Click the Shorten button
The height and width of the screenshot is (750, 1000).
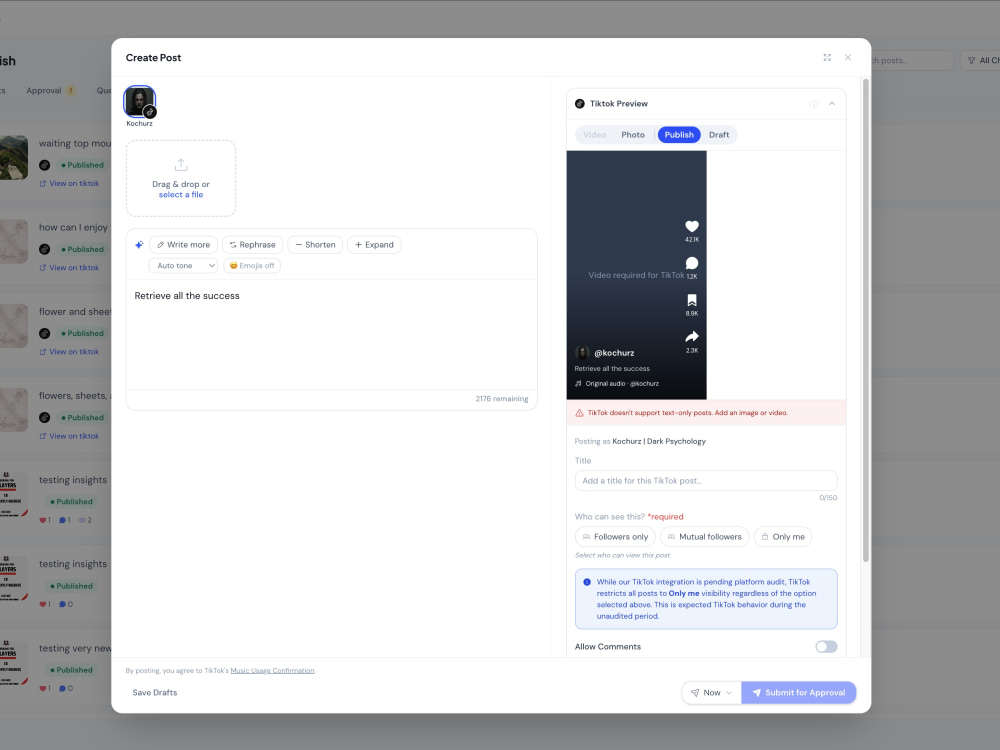click(315, 245)
